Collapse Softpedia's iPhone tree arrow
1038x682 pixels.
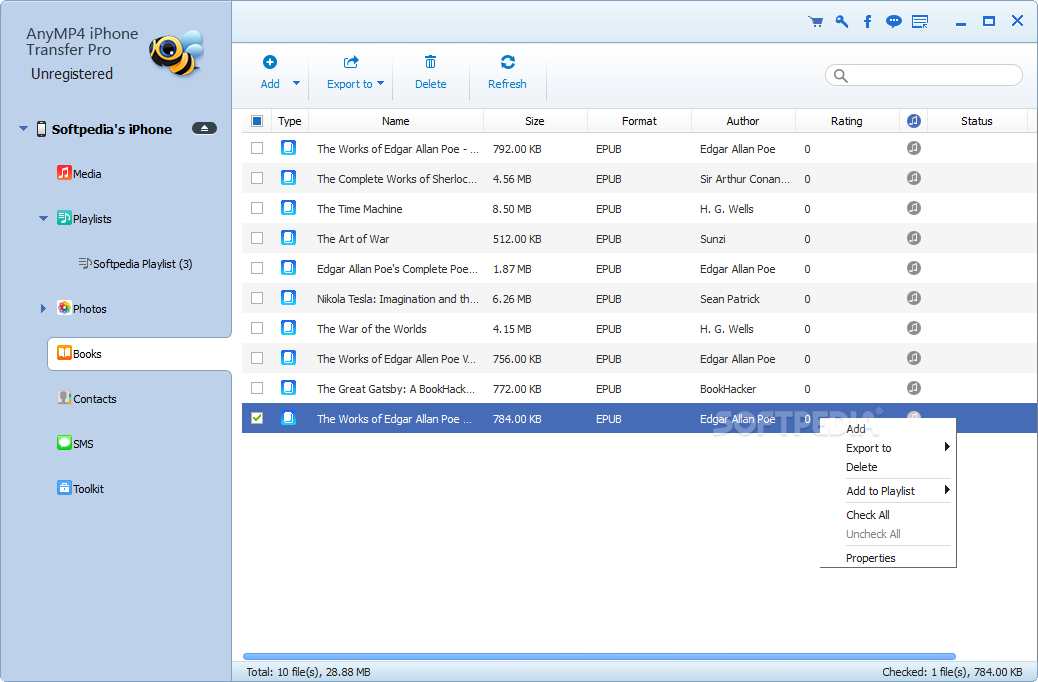pos(23,128)
